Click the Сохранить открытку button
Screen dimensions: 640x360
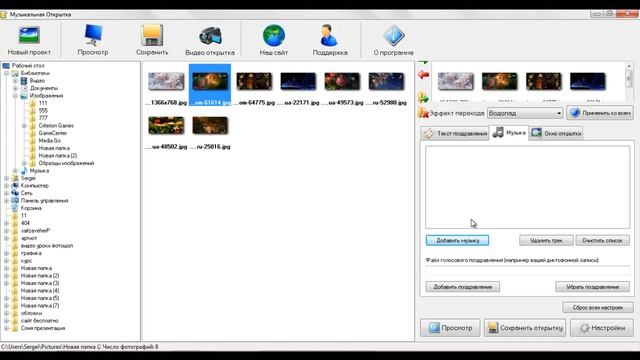tap(525, 328)
